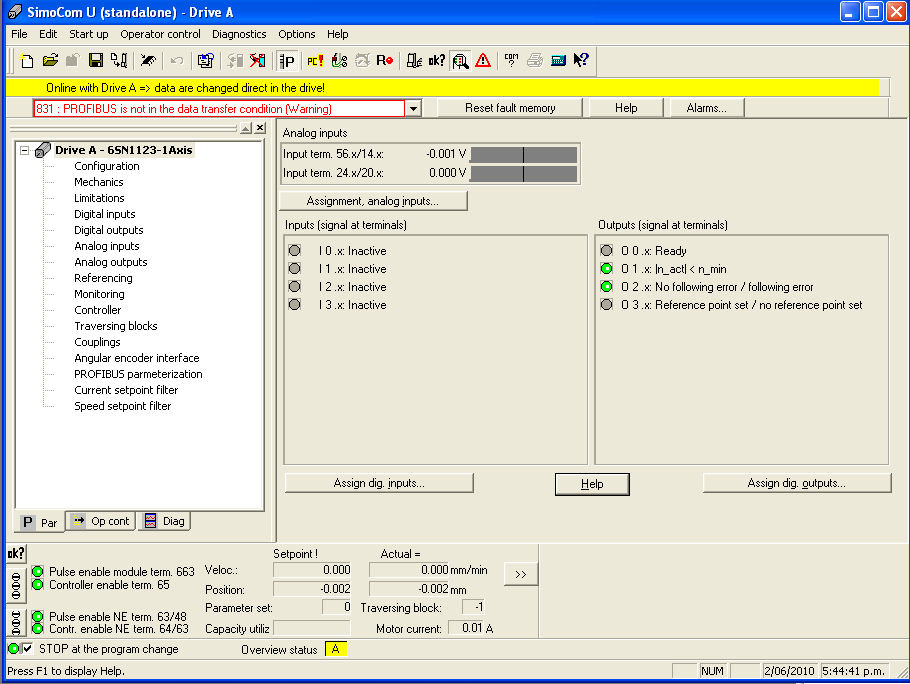Image resolution: width=910 pixels, height=684 pixels.
Task: Open the Options menu
Action: pos(297,34)
